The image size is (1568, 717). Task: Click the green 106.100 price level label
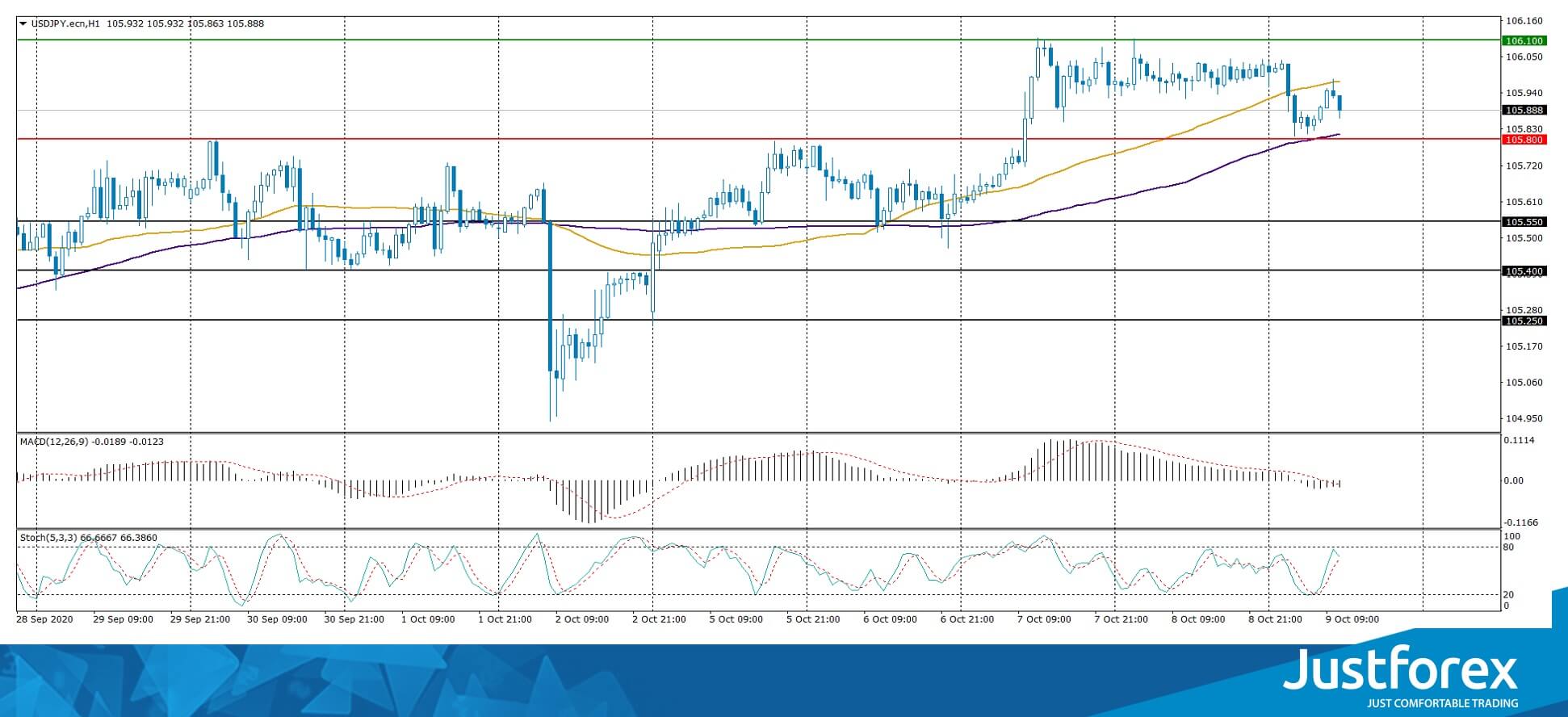click(1524, 40)
